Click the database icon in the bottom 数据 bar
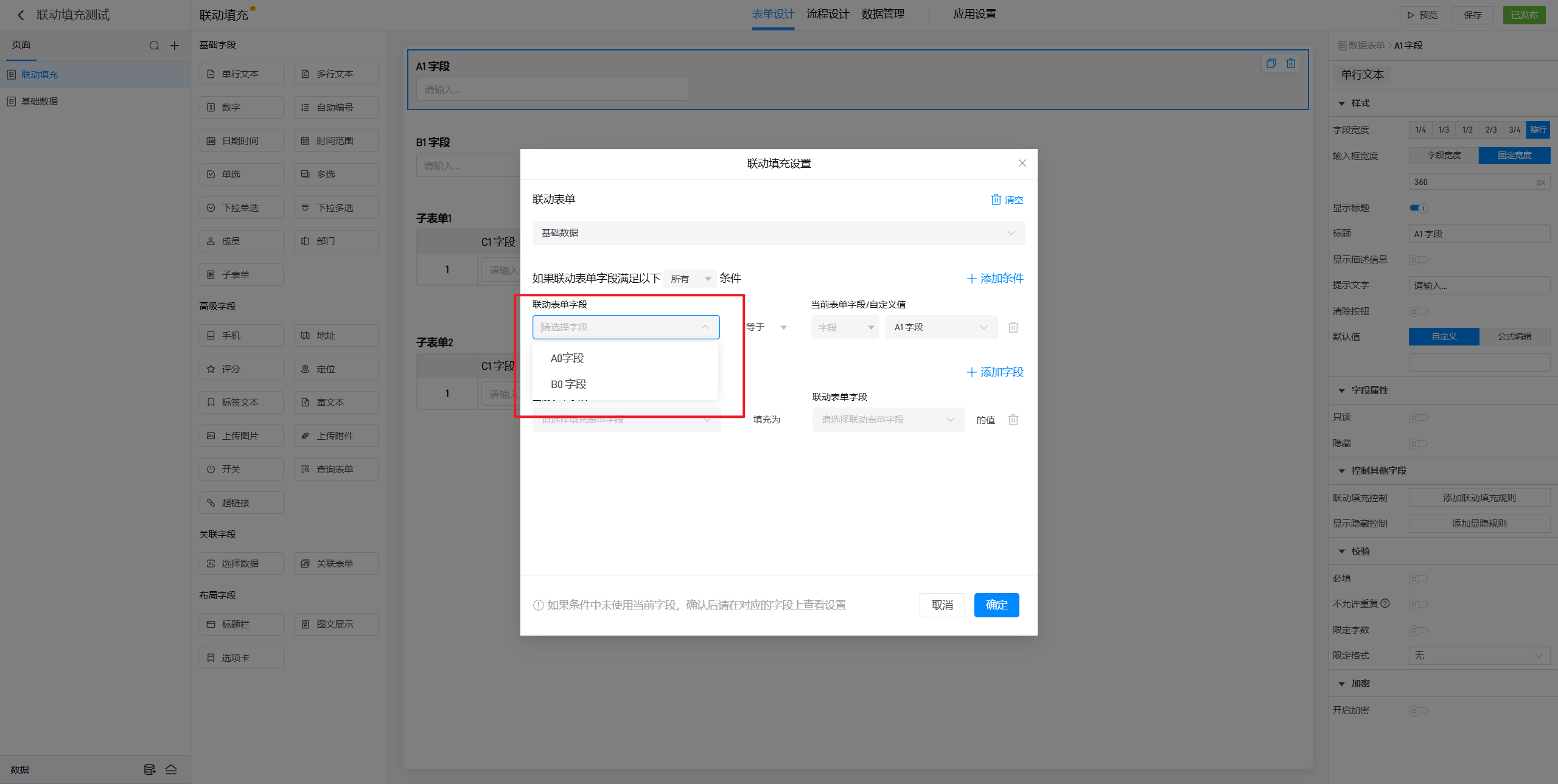 (x=149, y=769)
